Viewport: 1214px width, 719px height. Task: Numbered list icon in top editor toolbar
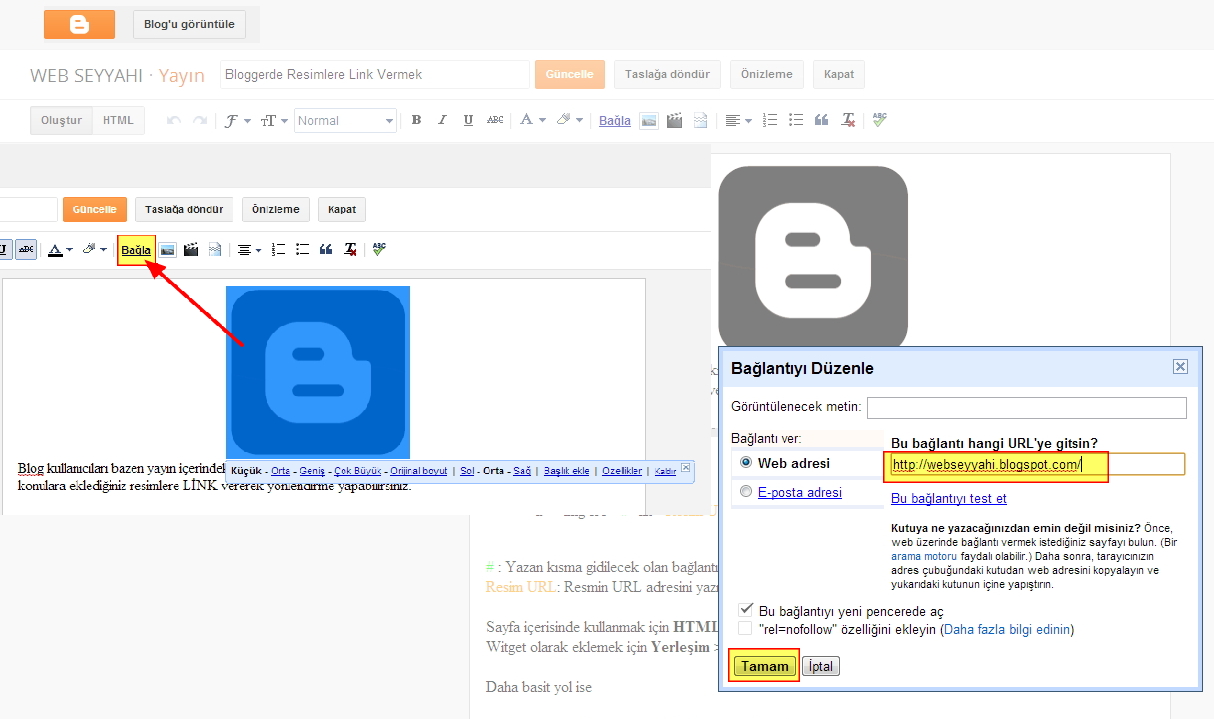tap(770, 120)
